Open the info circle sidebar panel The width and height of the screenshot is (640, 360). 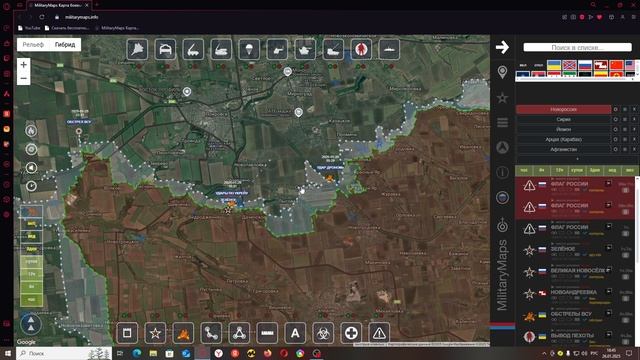point(502,172)
